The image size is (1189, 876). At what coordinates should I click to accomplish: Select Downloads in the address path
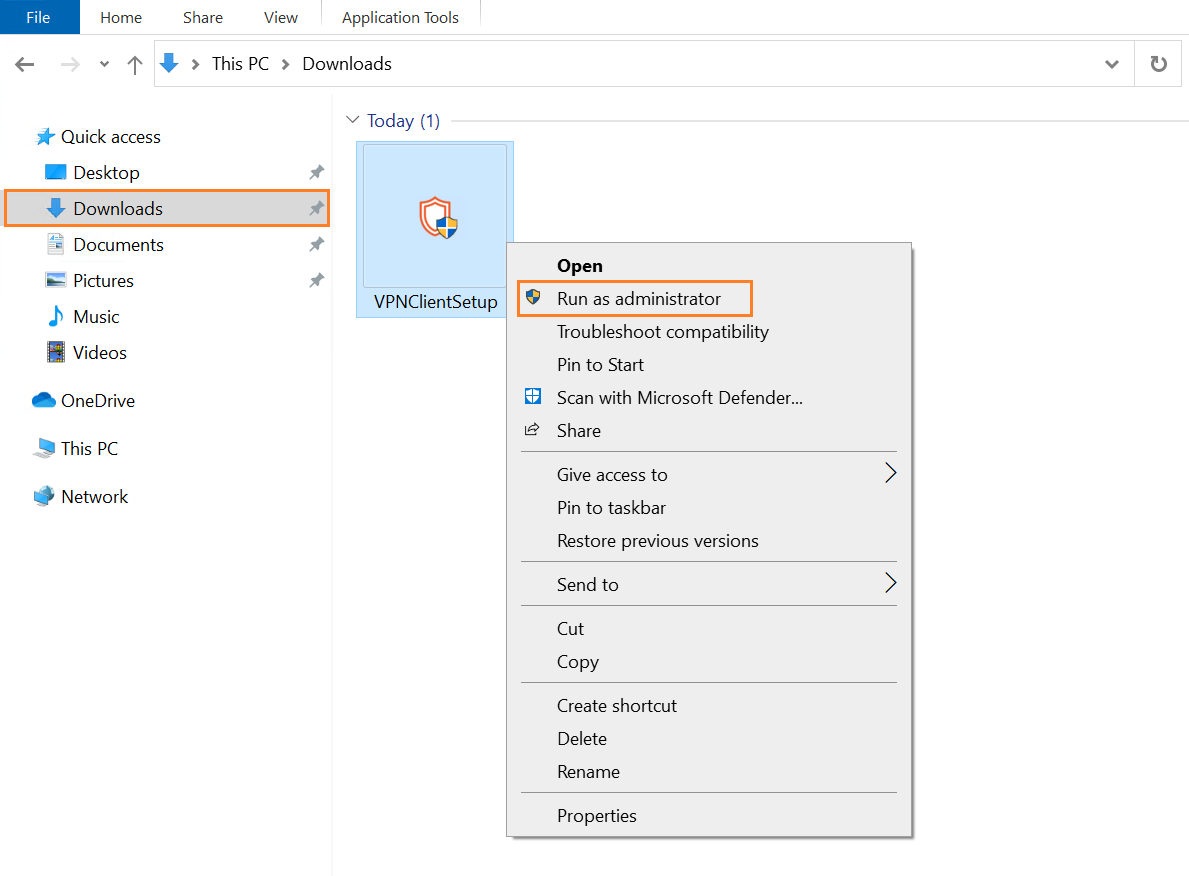(x=347, y=64)
